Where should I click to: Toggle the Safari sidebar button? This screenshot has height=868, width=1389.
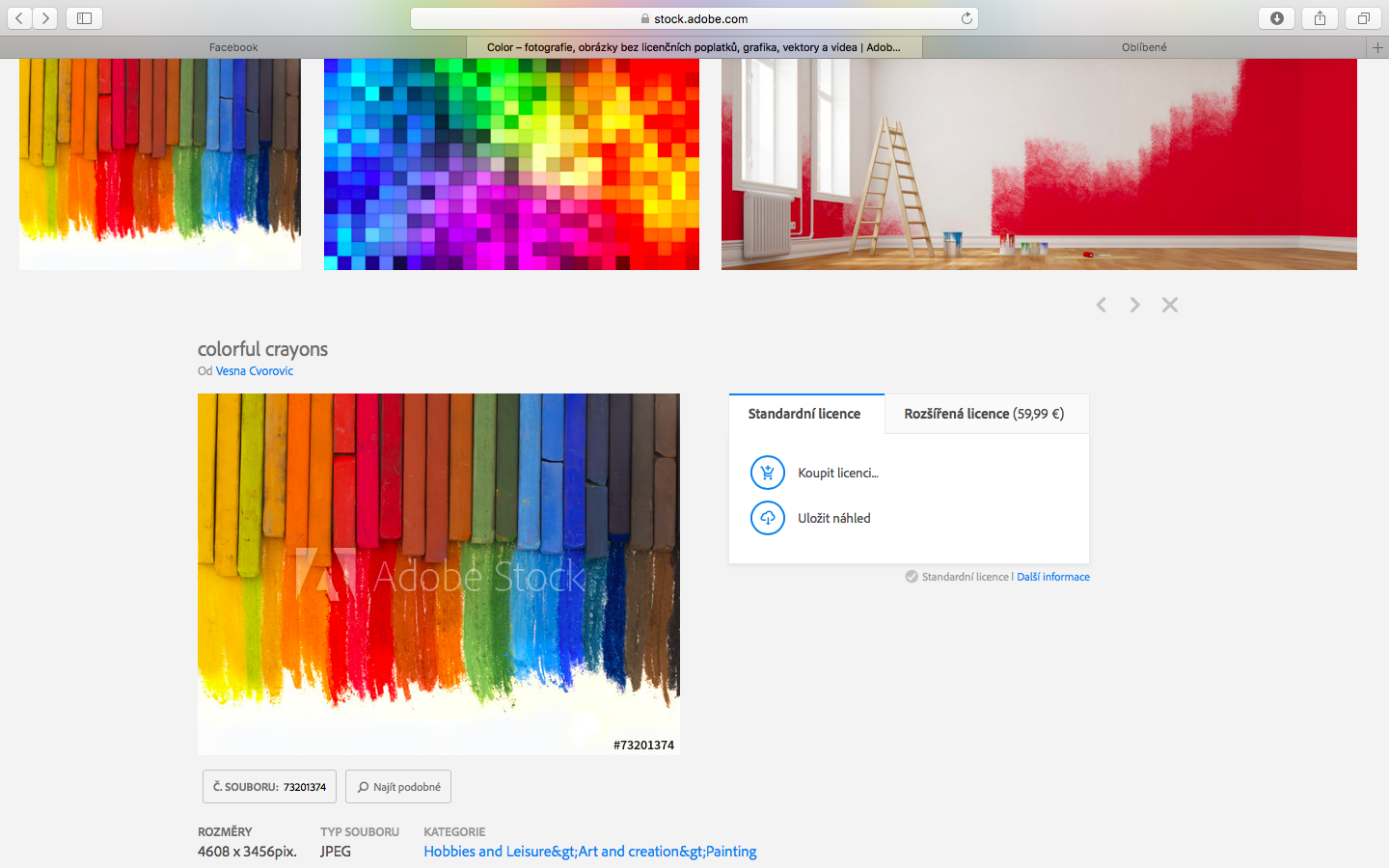tap(84, 18)
